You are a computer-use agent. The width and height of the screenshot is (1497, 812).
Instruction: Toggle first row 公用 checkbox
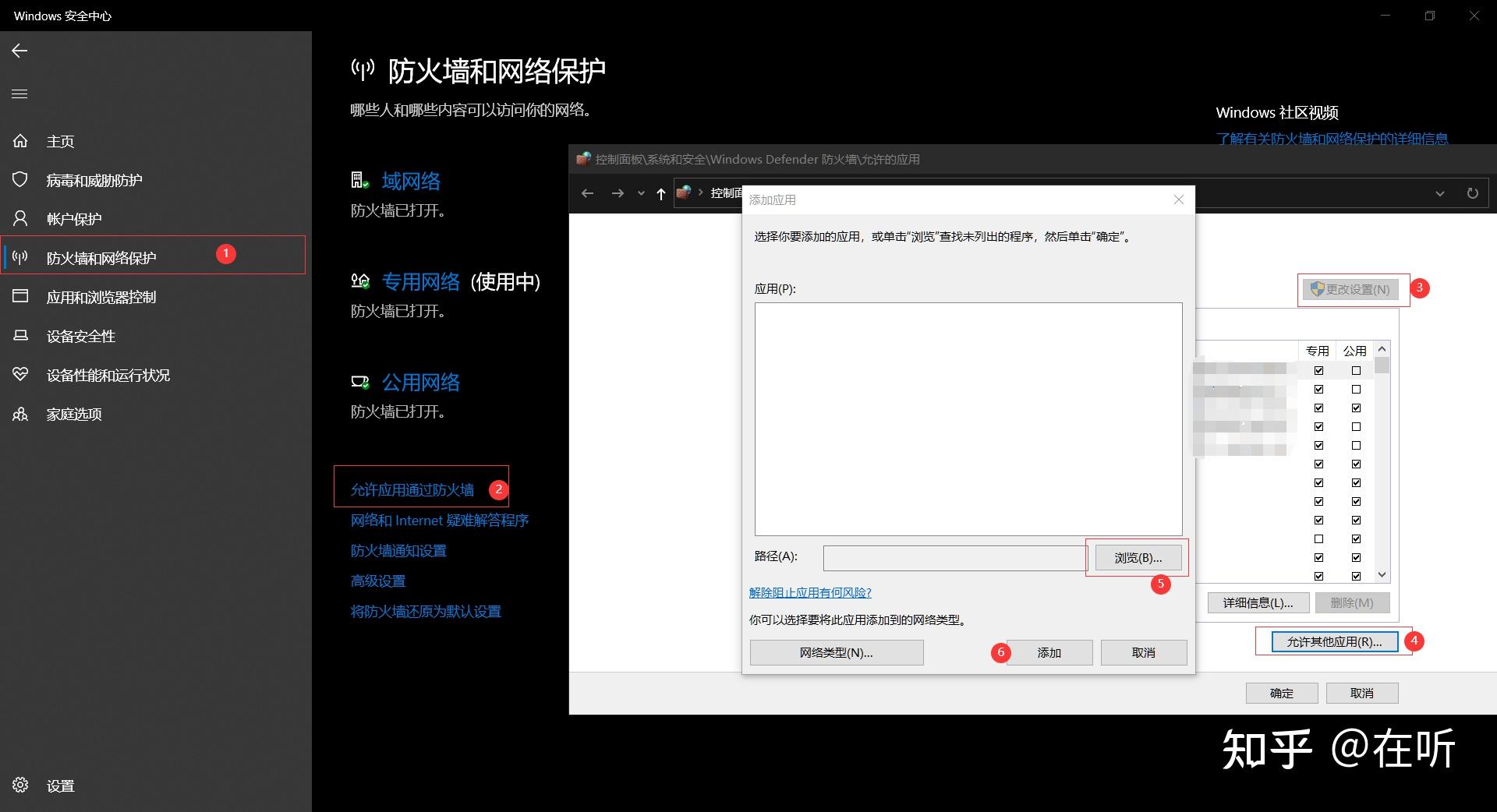coord(1356,371)
